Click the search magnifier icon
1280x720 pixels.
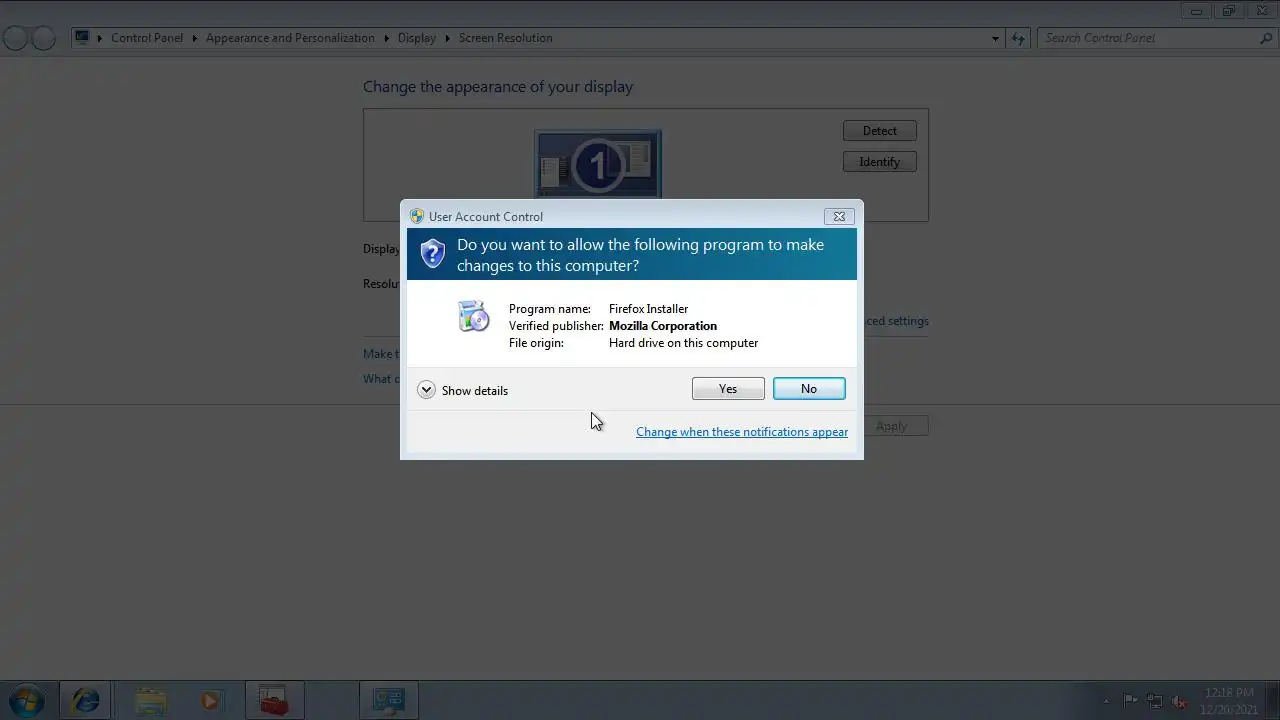[1266, 38]
